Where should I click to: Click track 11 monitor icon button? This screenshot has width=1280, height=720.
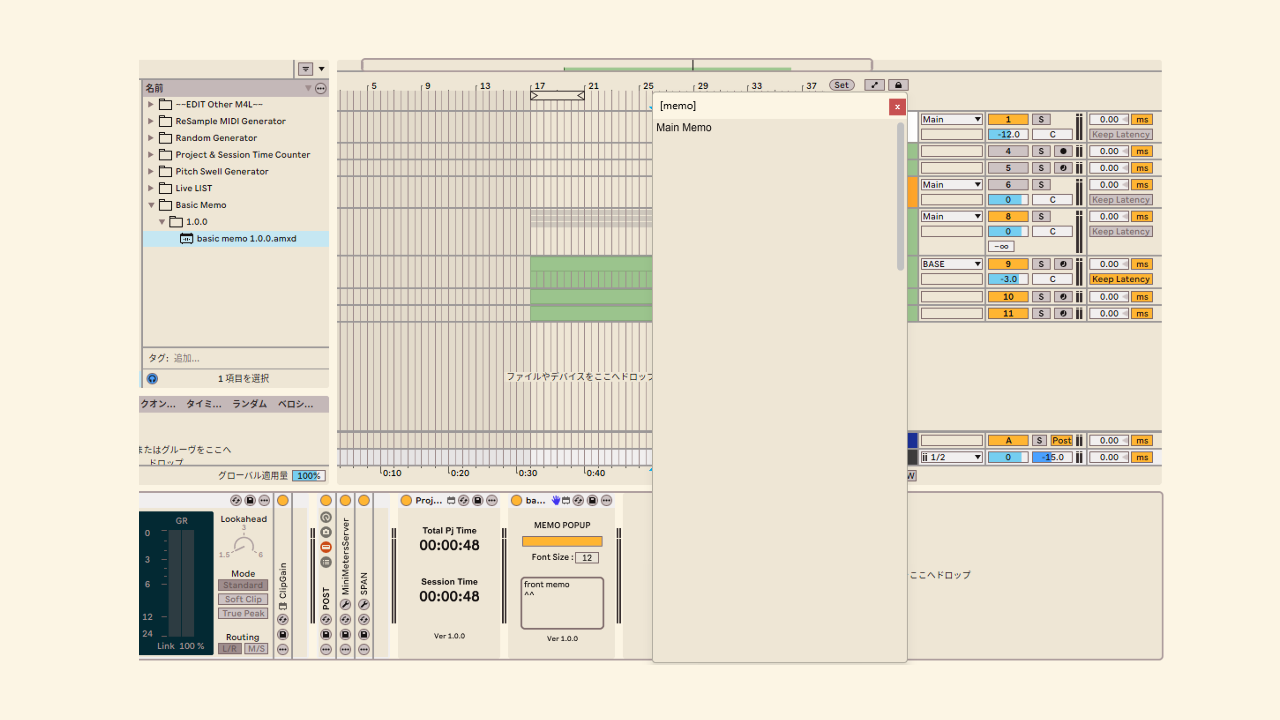tap(1064, 313)
